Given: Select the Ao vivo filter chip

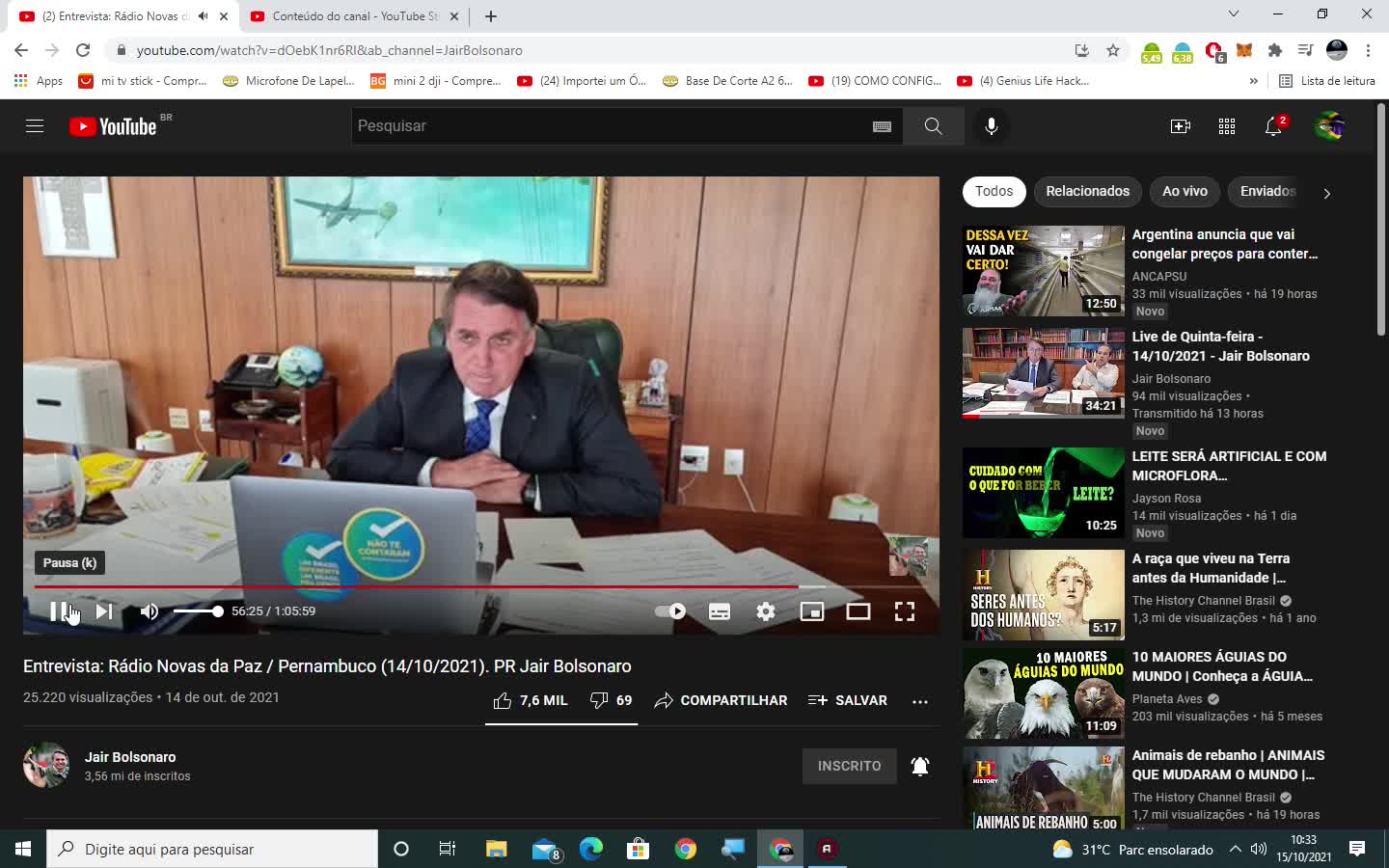Looking at the screenshot, I should (1185, 191).
